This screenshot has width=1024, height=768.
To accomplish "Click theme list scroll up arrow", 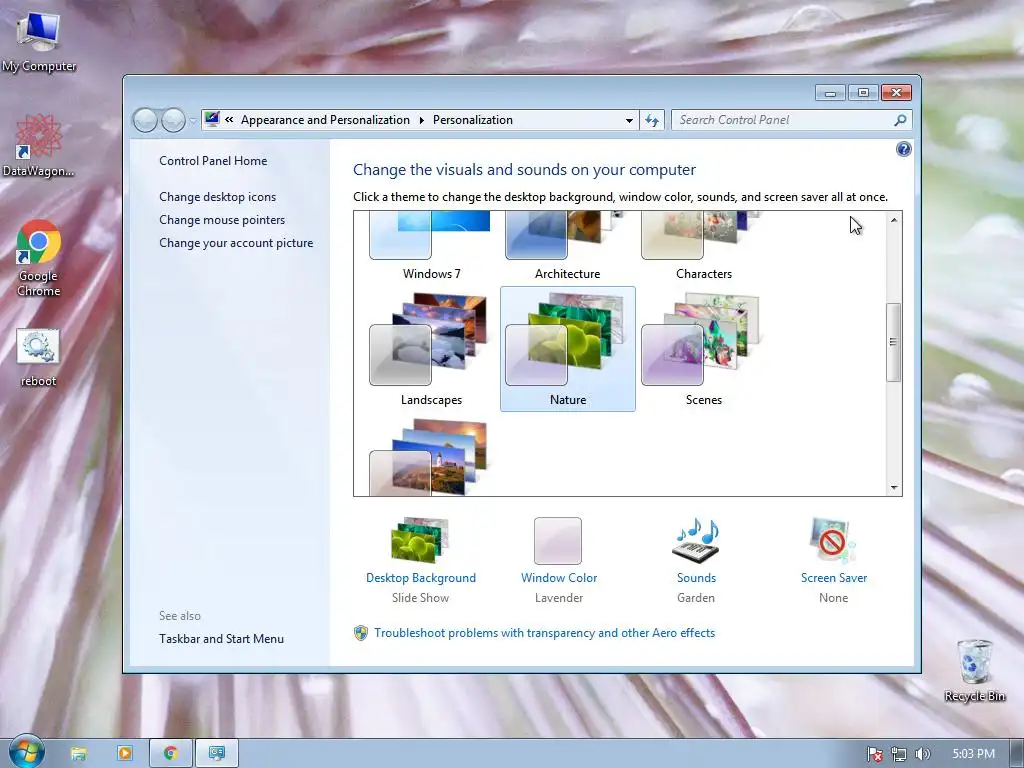I will coord(893,220).
